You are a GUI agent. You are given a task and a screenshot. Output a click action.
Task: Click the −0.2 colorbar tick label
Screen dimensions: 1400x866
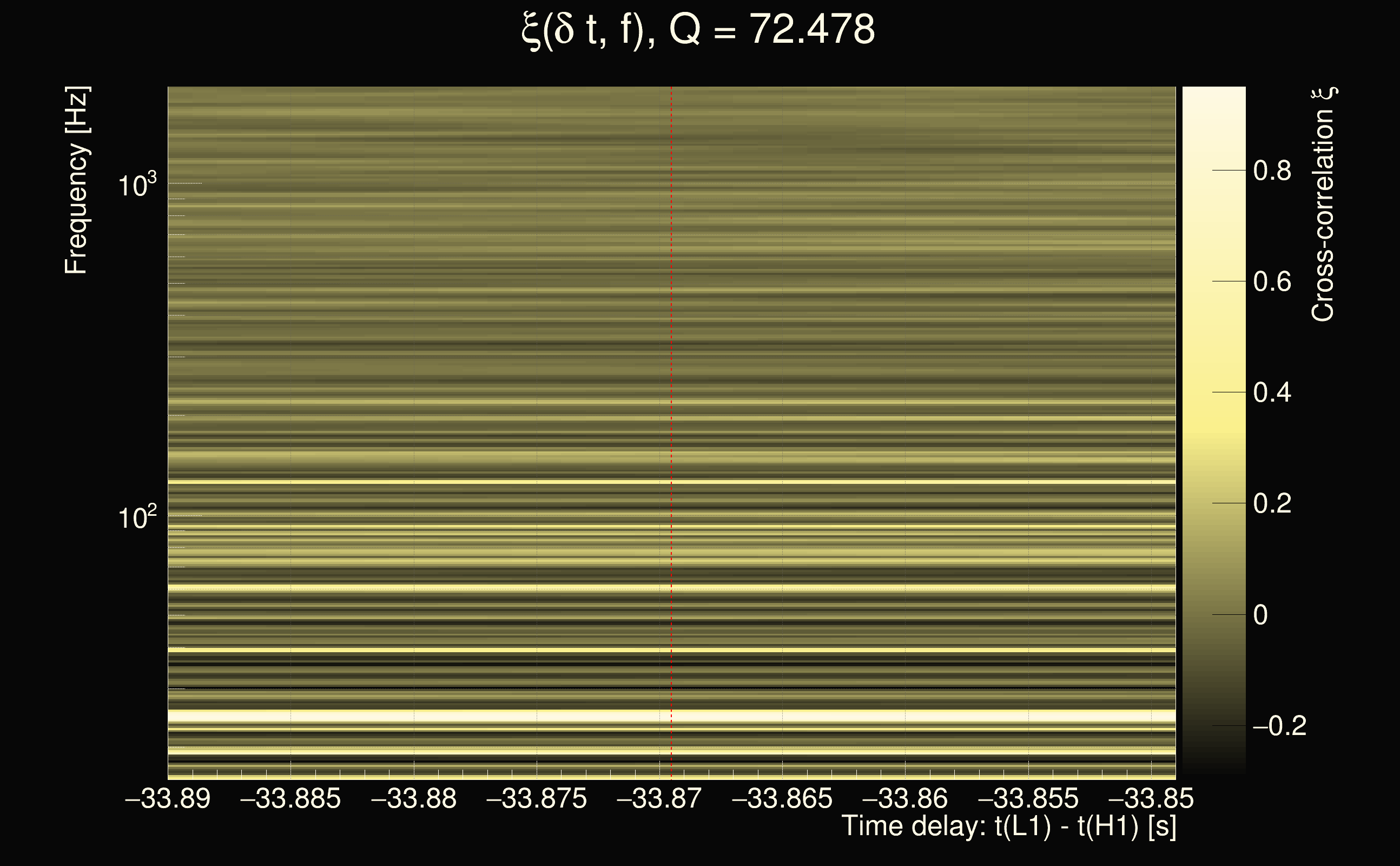coord(1279,727)
